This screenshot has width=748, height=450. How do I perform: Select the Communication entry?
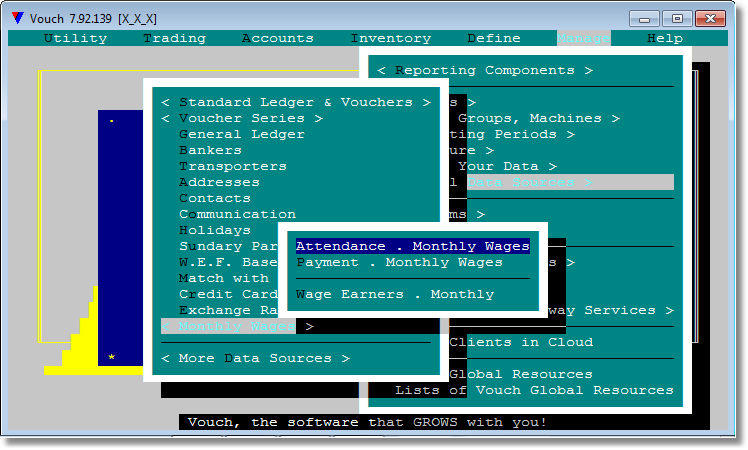tap(238, 214)
